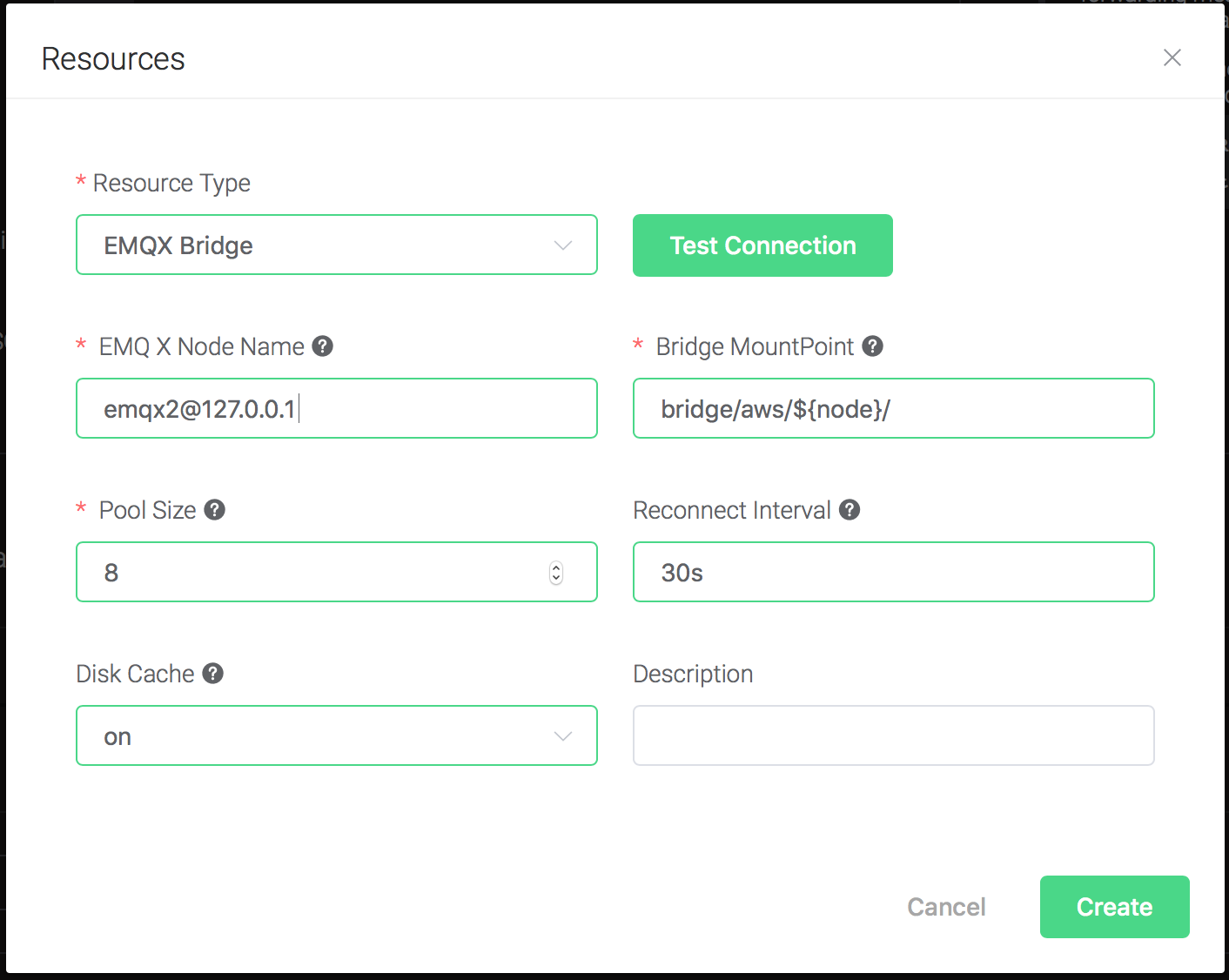Click the Bridge MountPoint help icon
This screenshot has width=1229, height=980.
[x=873, y=346]
